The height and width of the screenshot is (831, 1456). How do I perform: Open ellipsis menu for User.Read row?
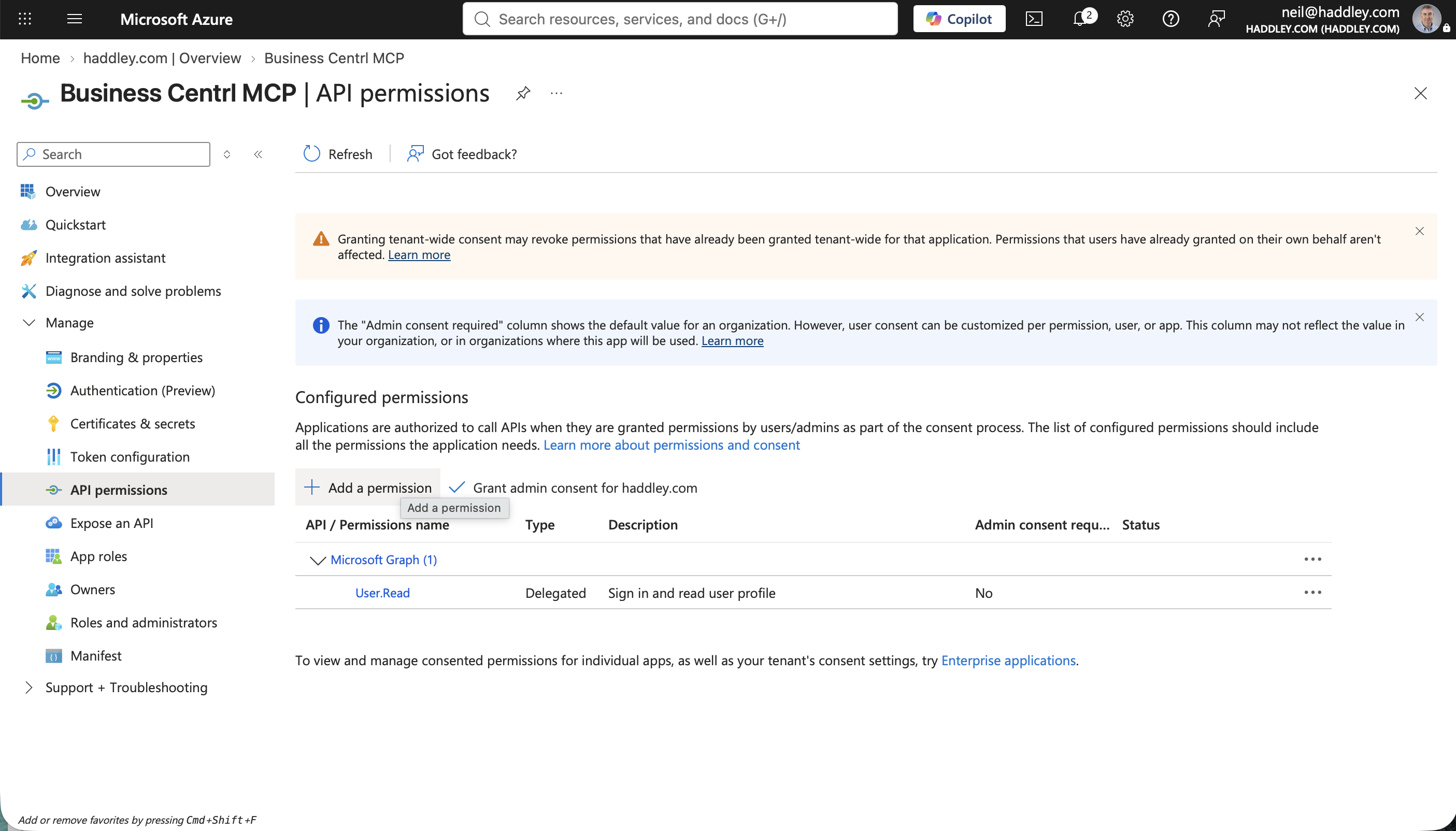point(1312,593)
